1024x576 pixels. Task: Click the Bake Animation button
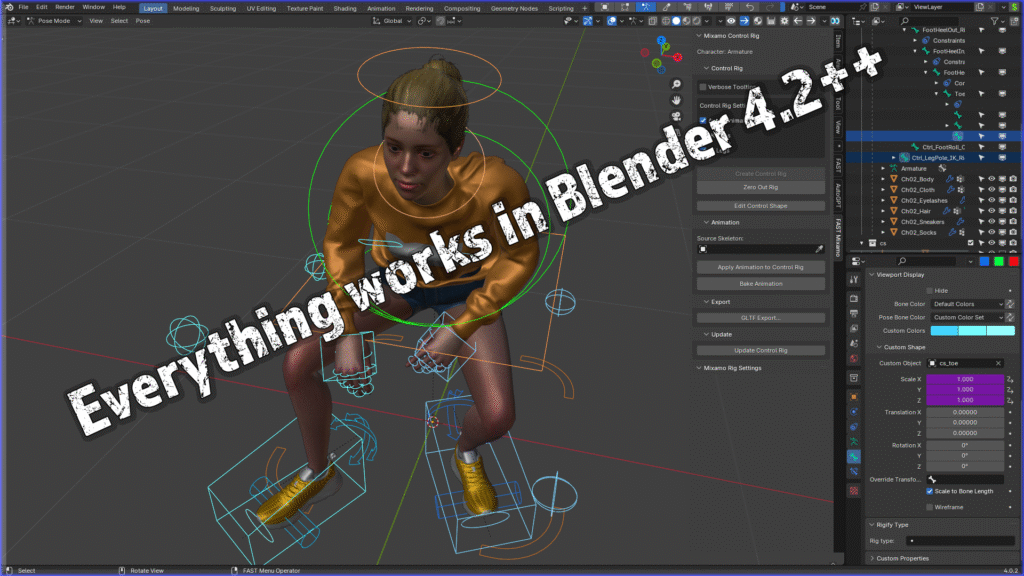pyautogui.click(x=761, y=284)
